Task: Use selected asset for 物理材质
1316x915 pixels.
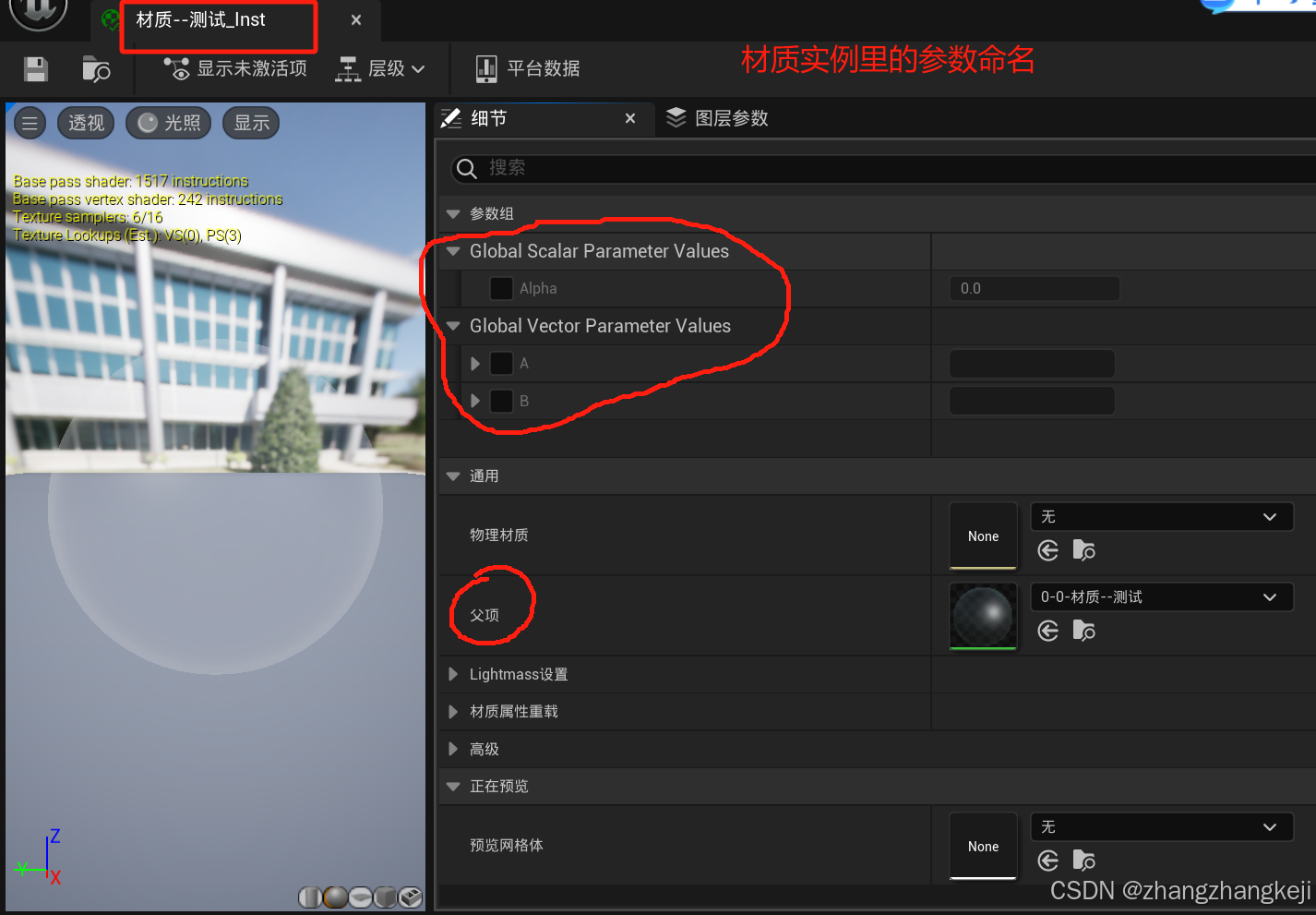Action: [1047, 551]
